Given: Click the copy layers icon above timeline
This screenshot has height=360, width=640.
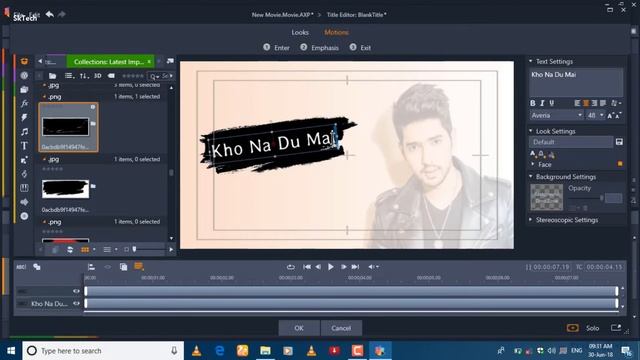Looking at the screenshot, I should coord(123,267).
